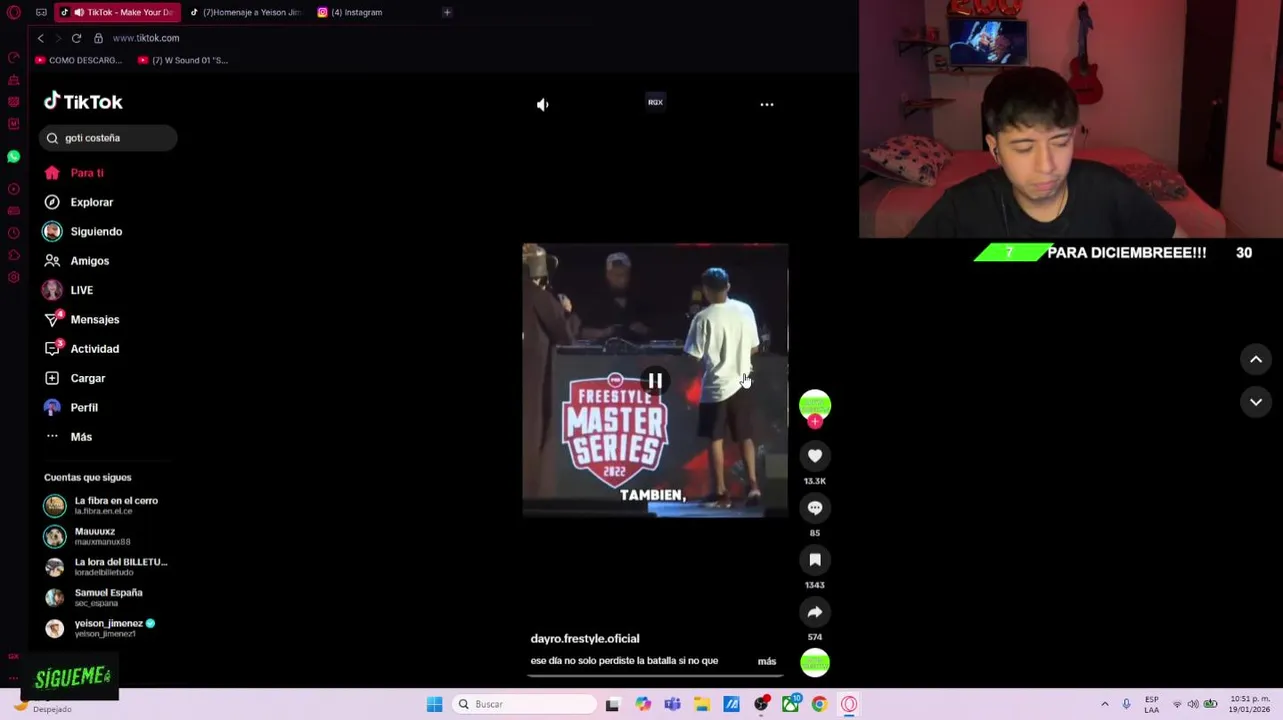Pause the playing TikTok video
This screenshot has height=720, width=1283.
tap(655, 381)
